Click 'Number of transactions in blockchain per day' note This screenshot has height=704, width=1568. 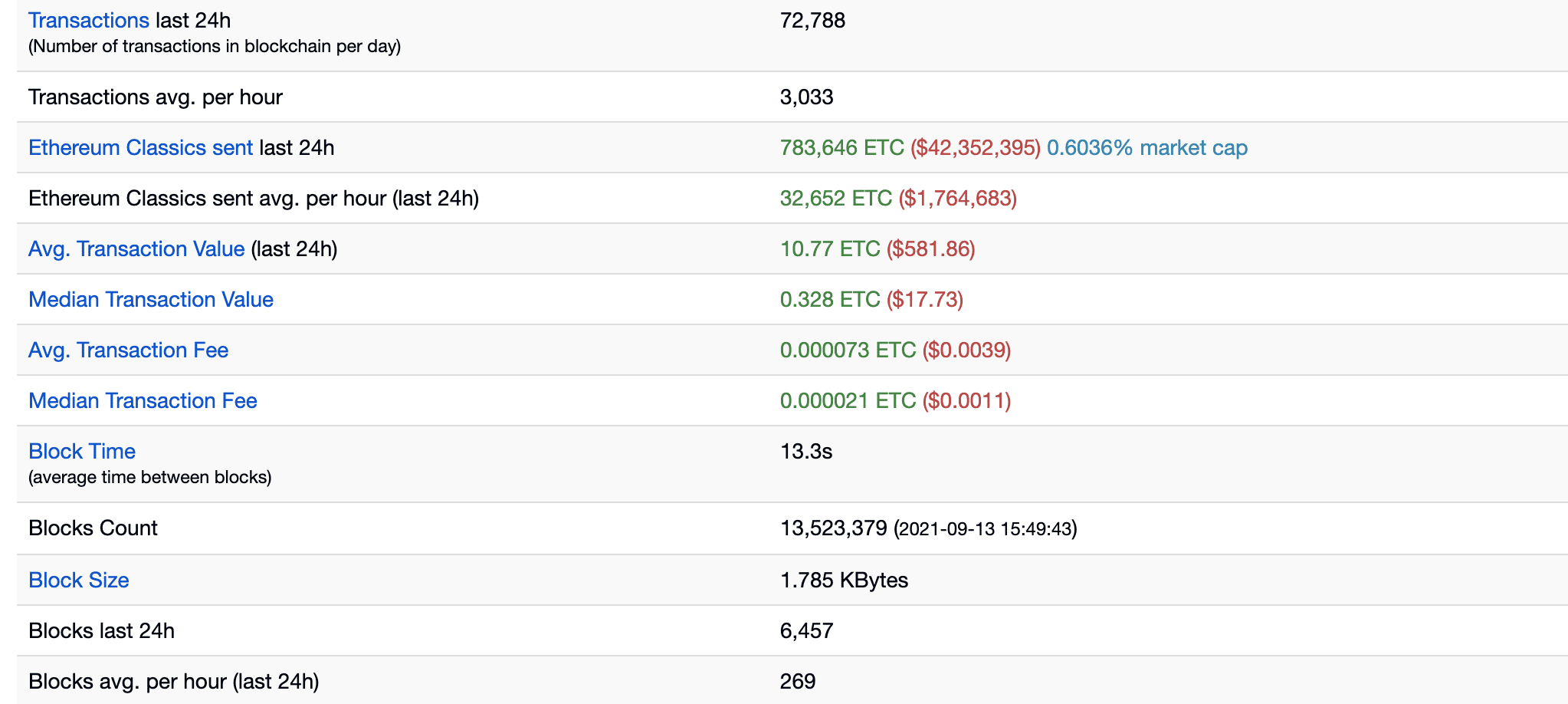(215, 46)
